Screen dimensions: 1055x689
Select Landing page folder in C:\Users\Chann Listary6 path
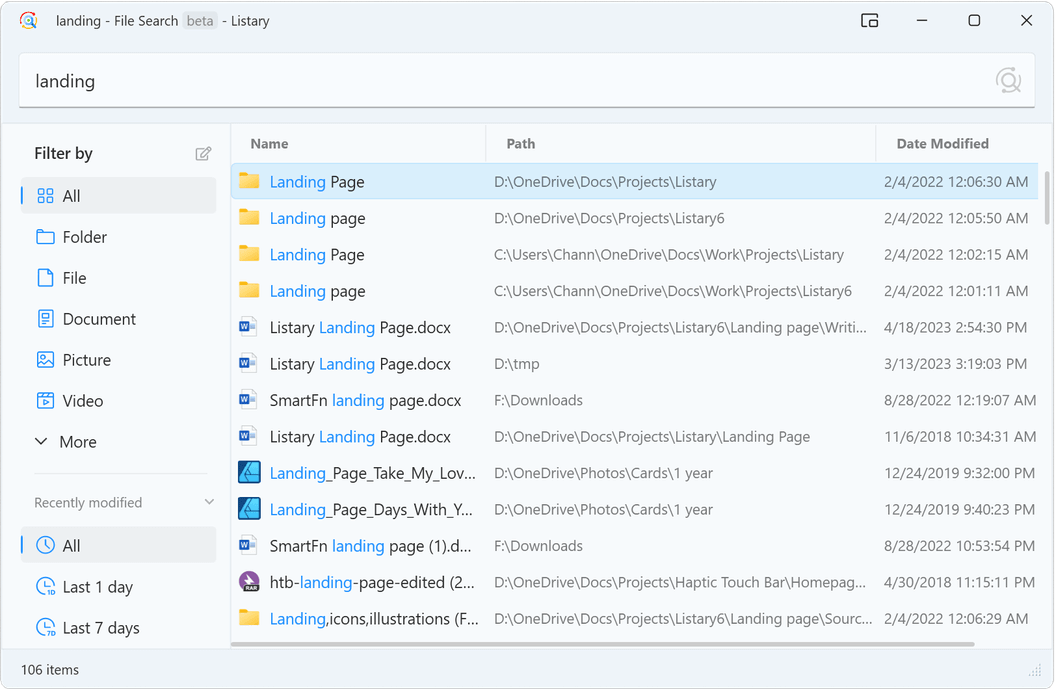tap(634, 291)
